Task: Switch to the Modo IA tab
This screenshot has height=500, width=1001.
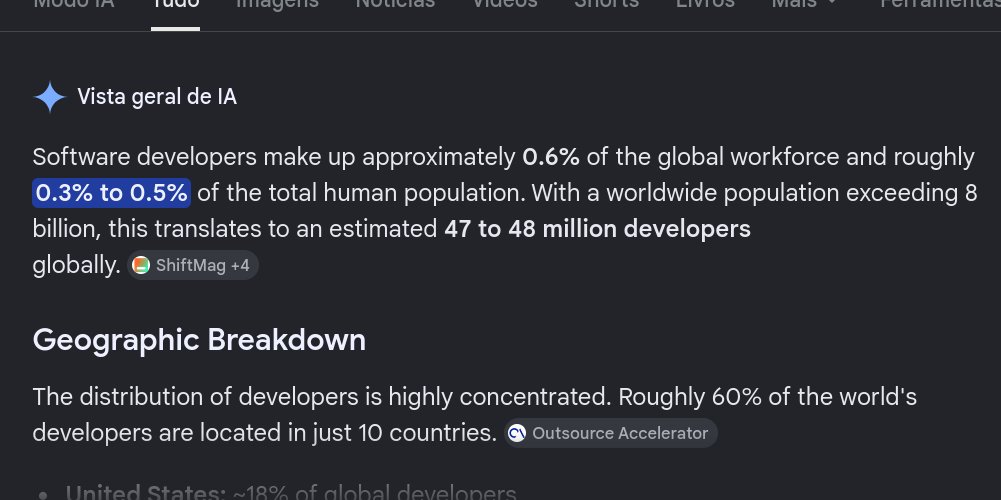Action: click(x=73, y=4)
